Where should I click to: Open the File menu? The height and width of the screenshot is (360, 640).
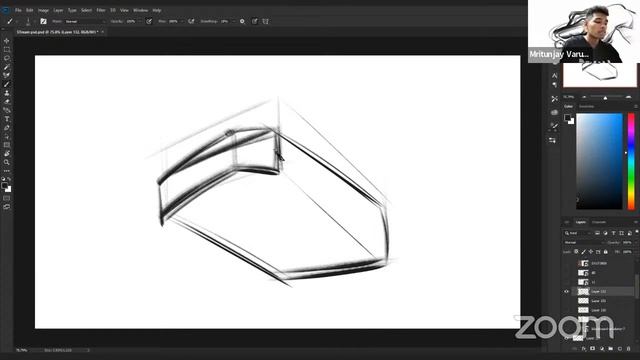(x=18, y=10)
